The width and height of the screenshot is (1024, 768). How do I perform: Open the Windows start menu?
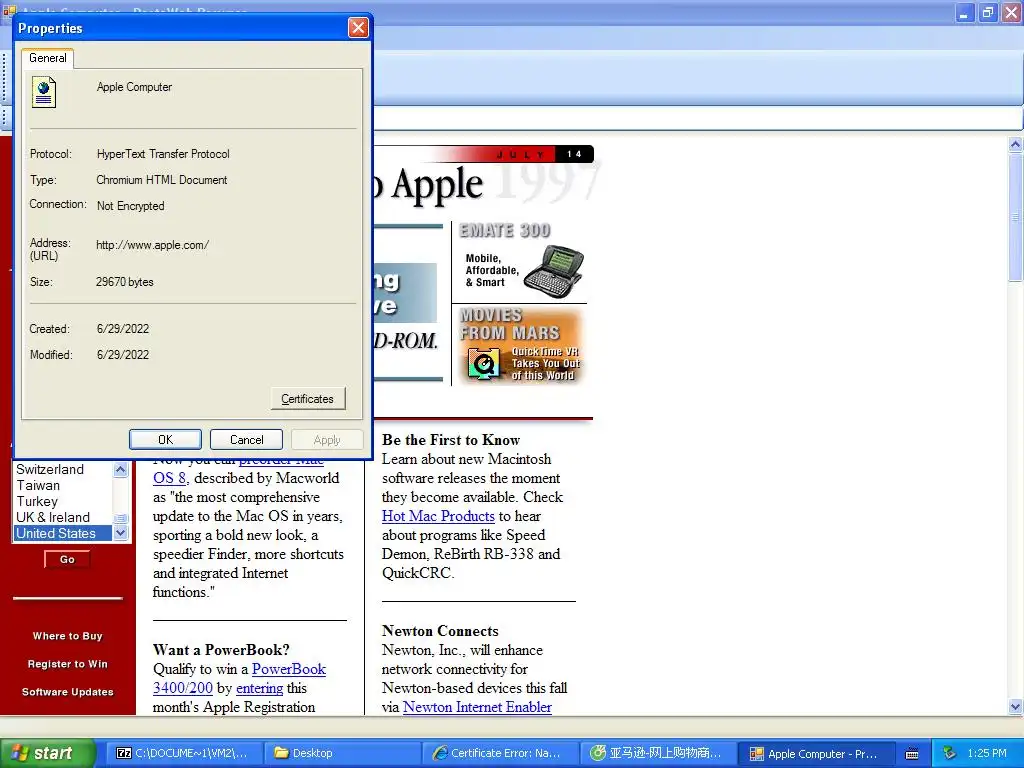point(48,753)
